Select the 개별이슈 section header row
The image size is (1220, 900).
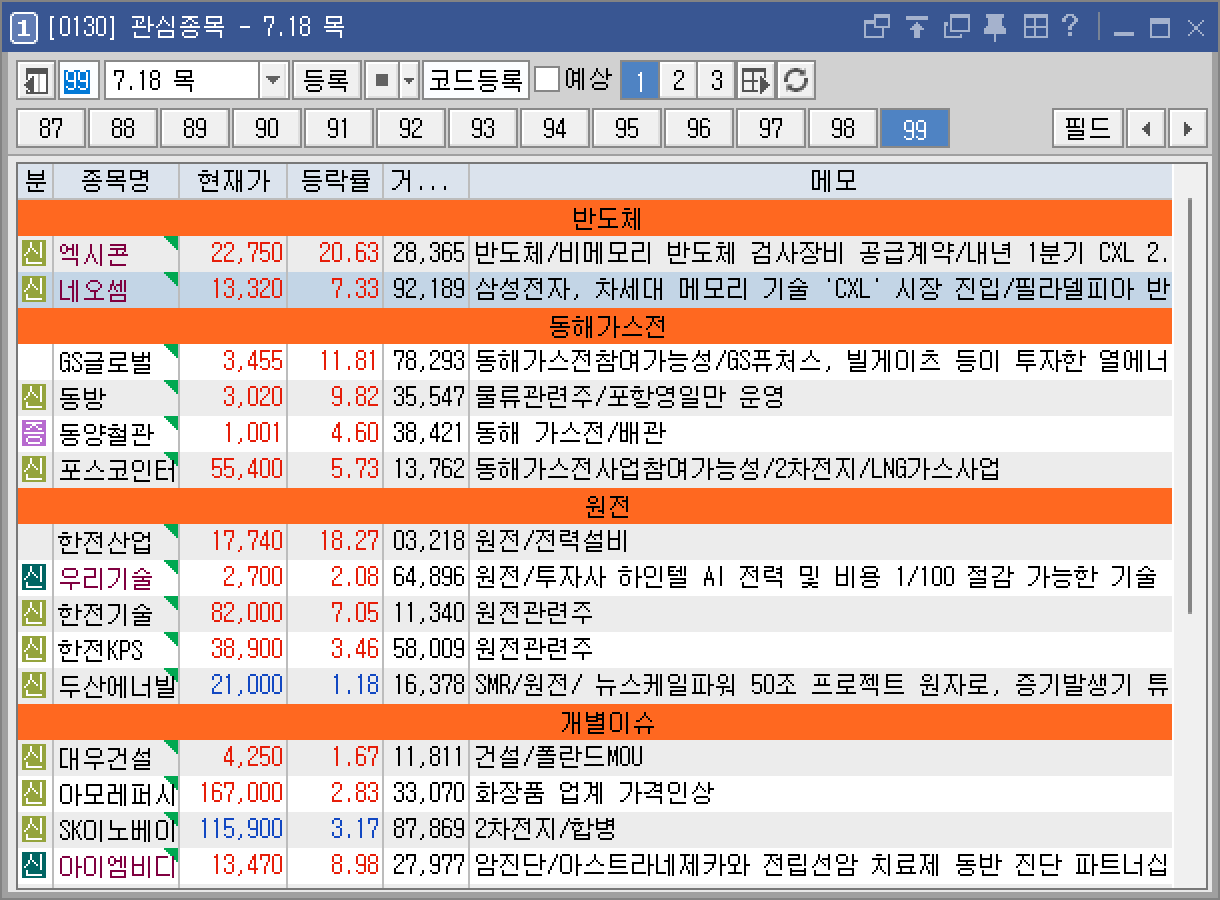594,721
